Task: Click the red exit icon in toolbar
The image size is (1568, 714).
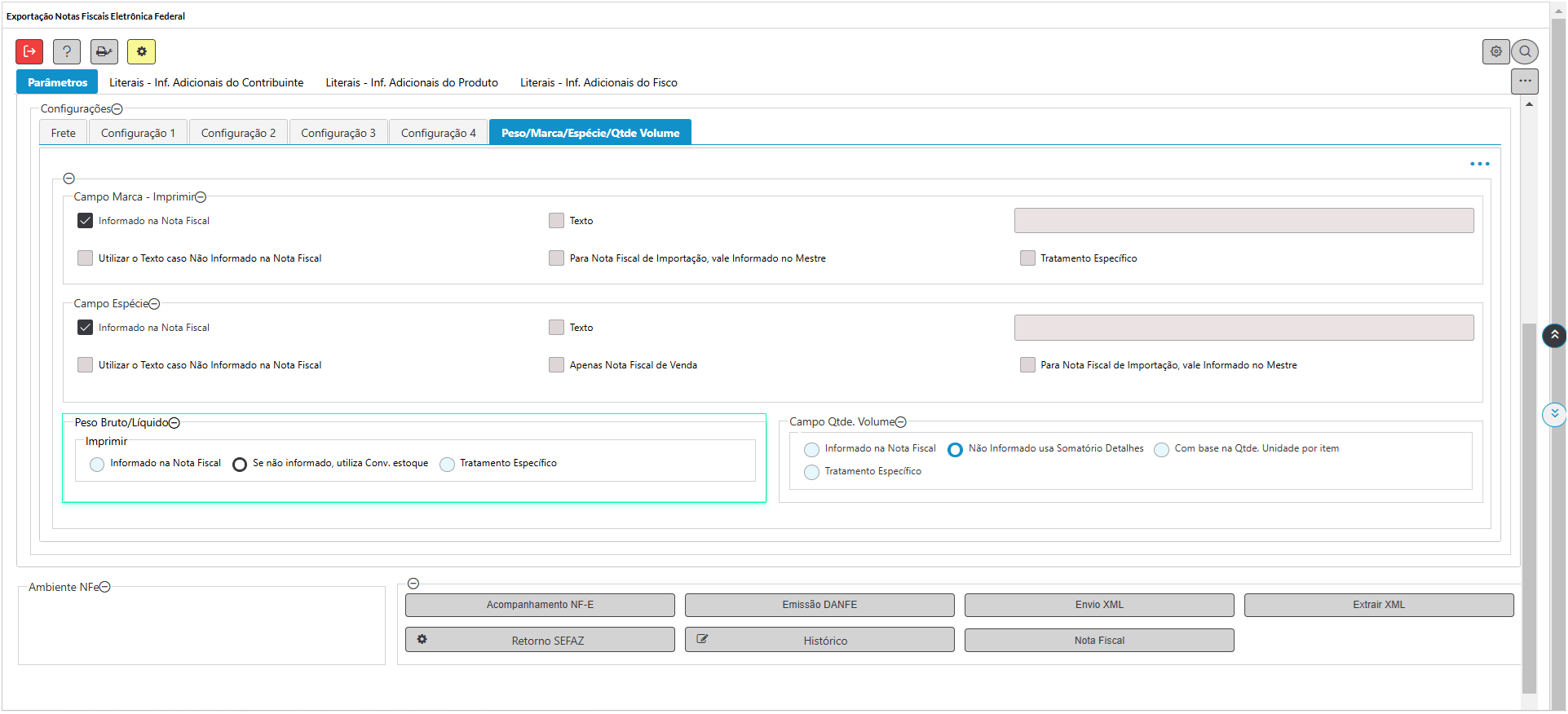Action: coord(29,51)
